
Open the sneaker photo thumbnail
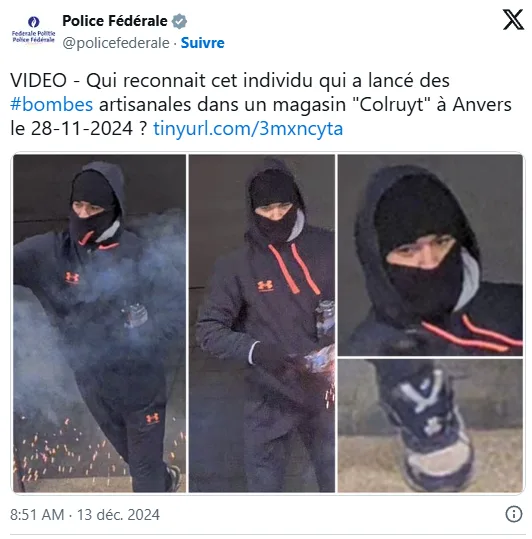(430, 426)
